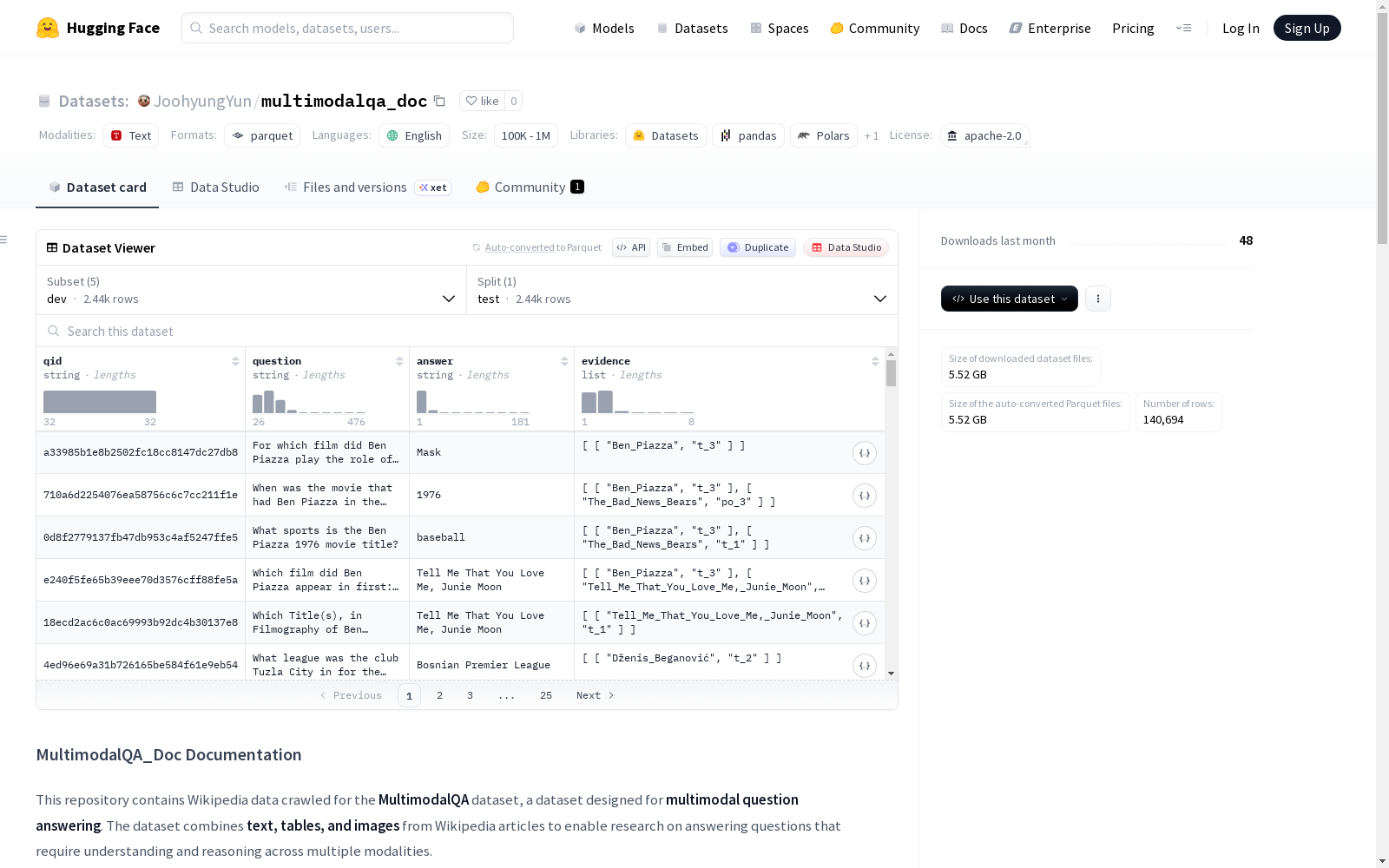This screenshot has width=1389, height=868.
Task: Expand JSON for the e240f5fe qid row
Action: tap(865, 581)
